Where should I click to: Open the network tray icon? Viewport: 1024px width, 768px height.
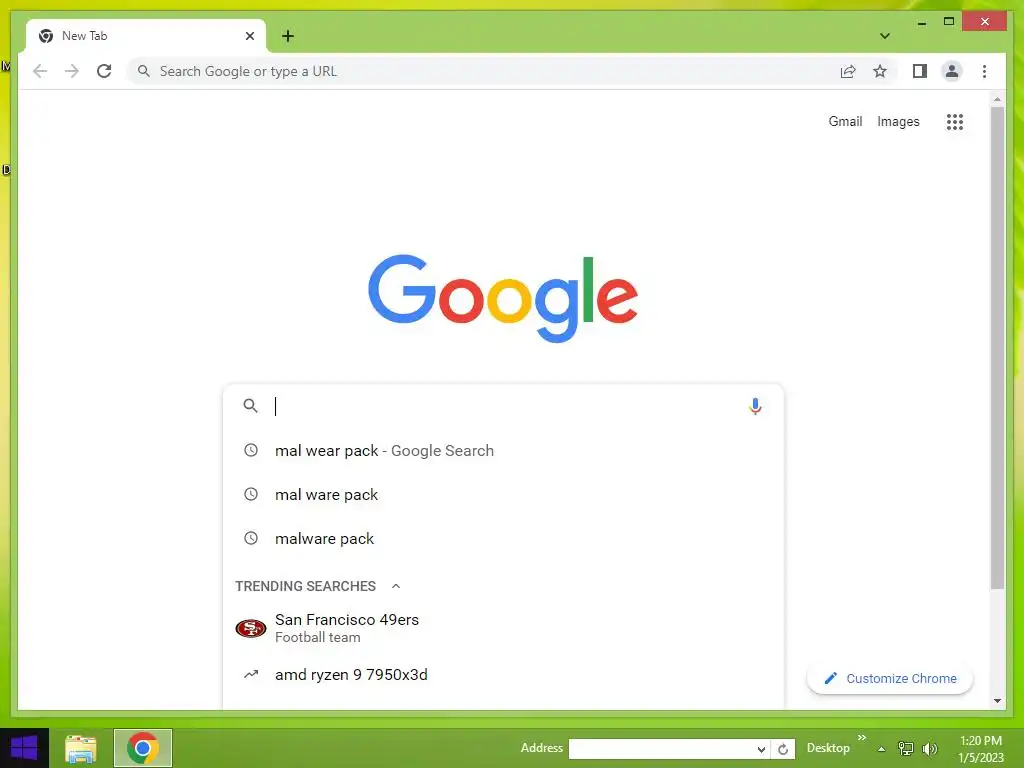[x=906, y=748]
